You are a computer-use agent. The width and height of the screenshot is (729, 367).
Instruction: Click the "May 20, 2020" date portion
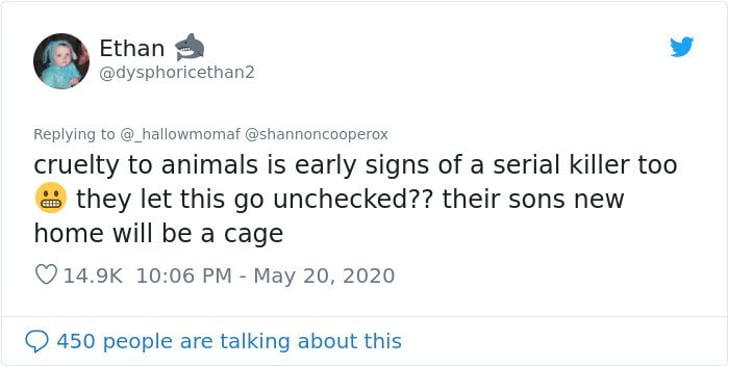click(x=324, y=275)
